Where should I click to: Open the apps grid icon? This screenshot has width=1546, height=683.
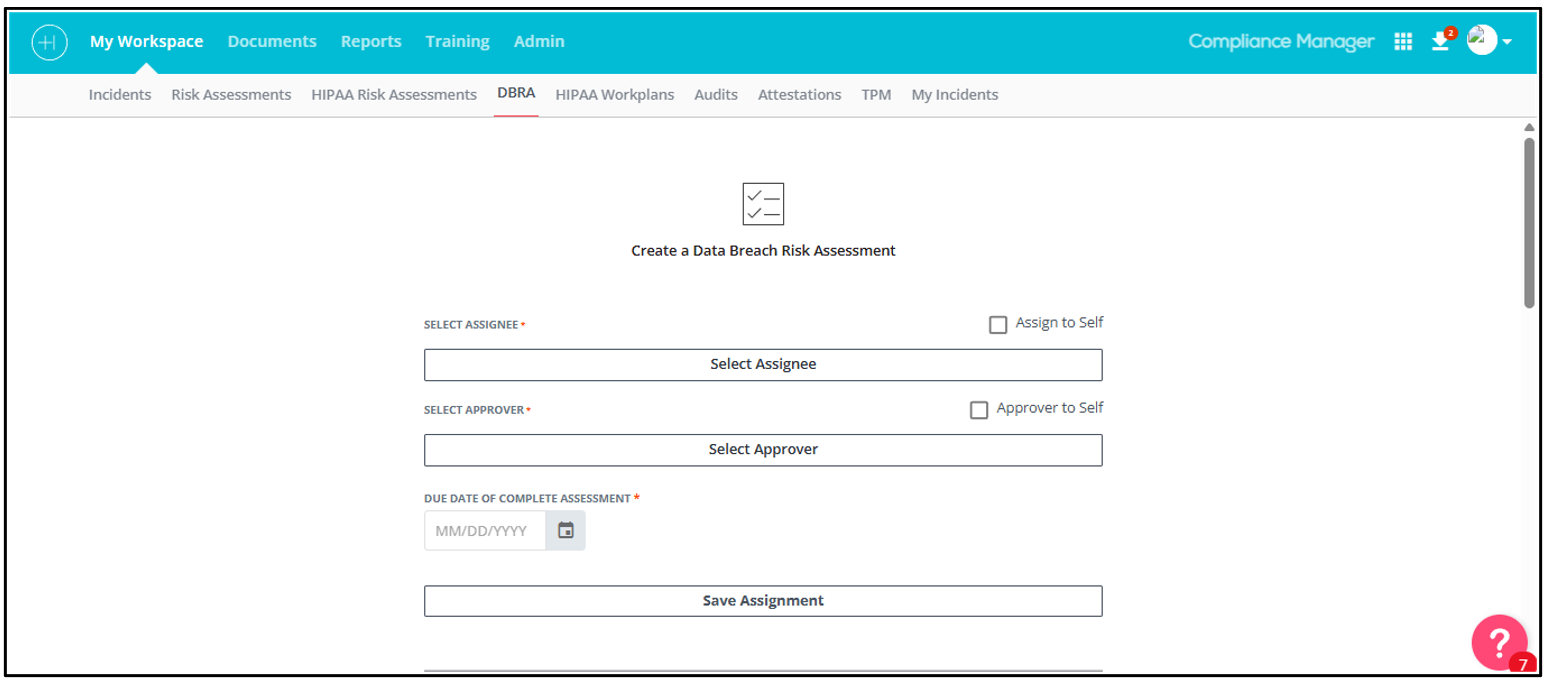pos(1403,41)
